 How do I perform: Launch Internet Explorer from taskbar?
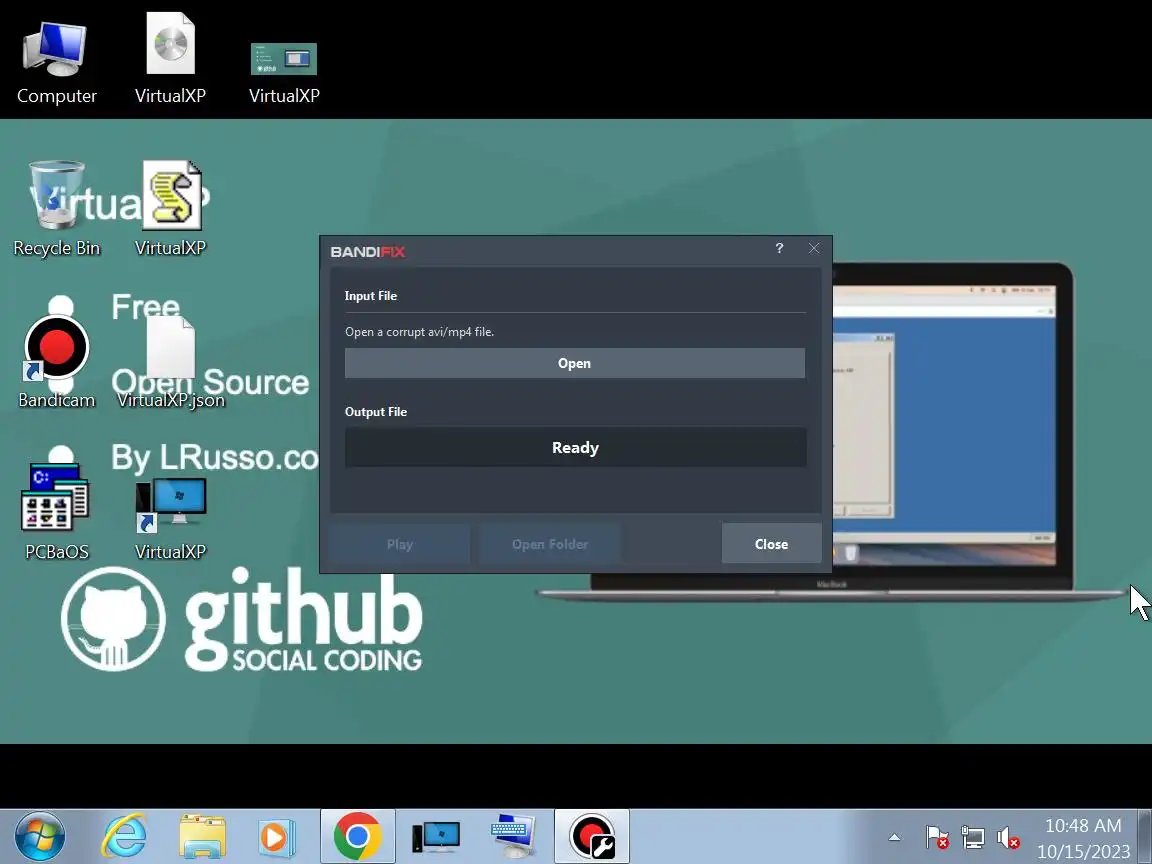(124, 837)
